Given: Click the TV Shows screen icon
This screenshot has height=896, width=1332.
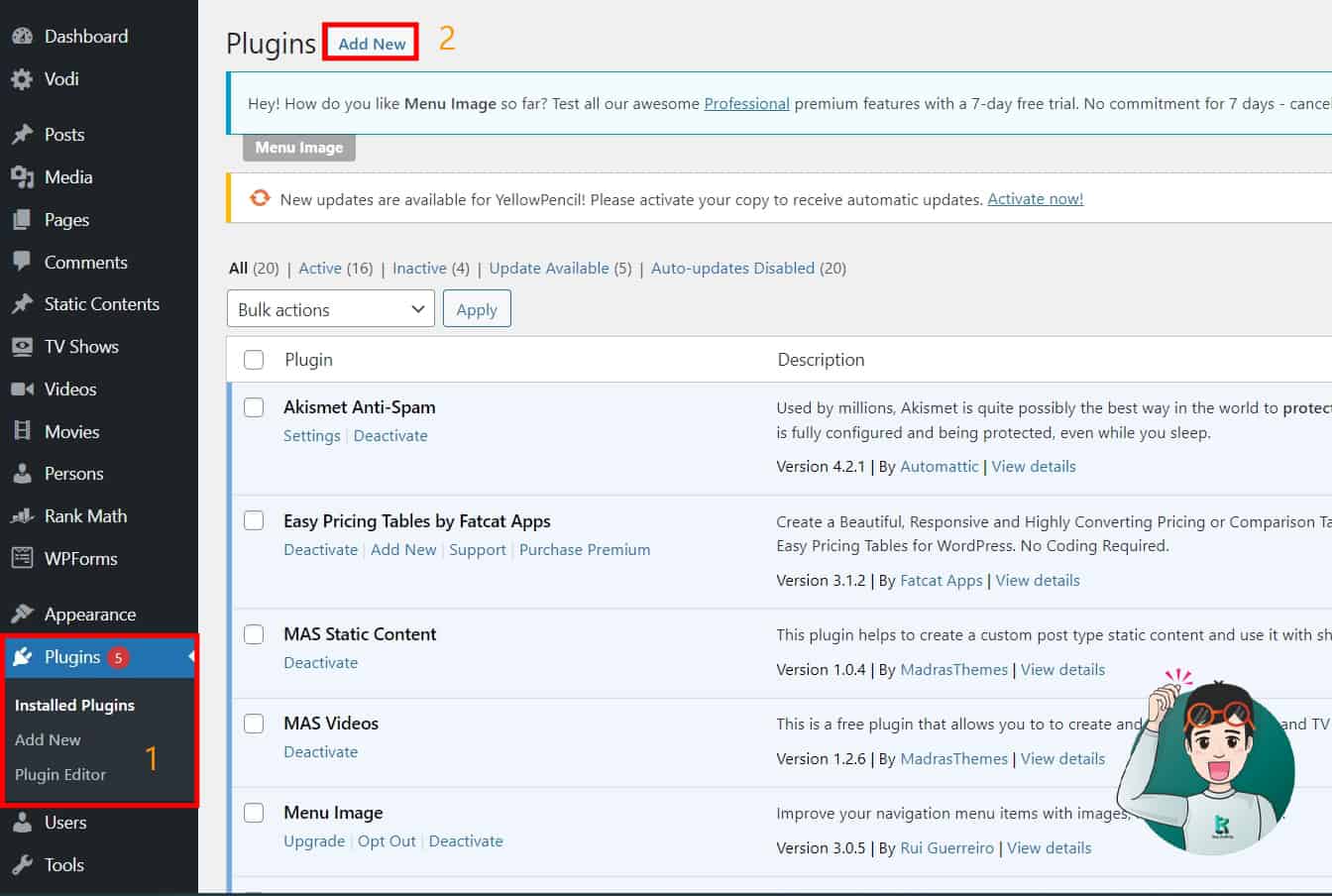Looking at the screenshot, I should point(22,347).
